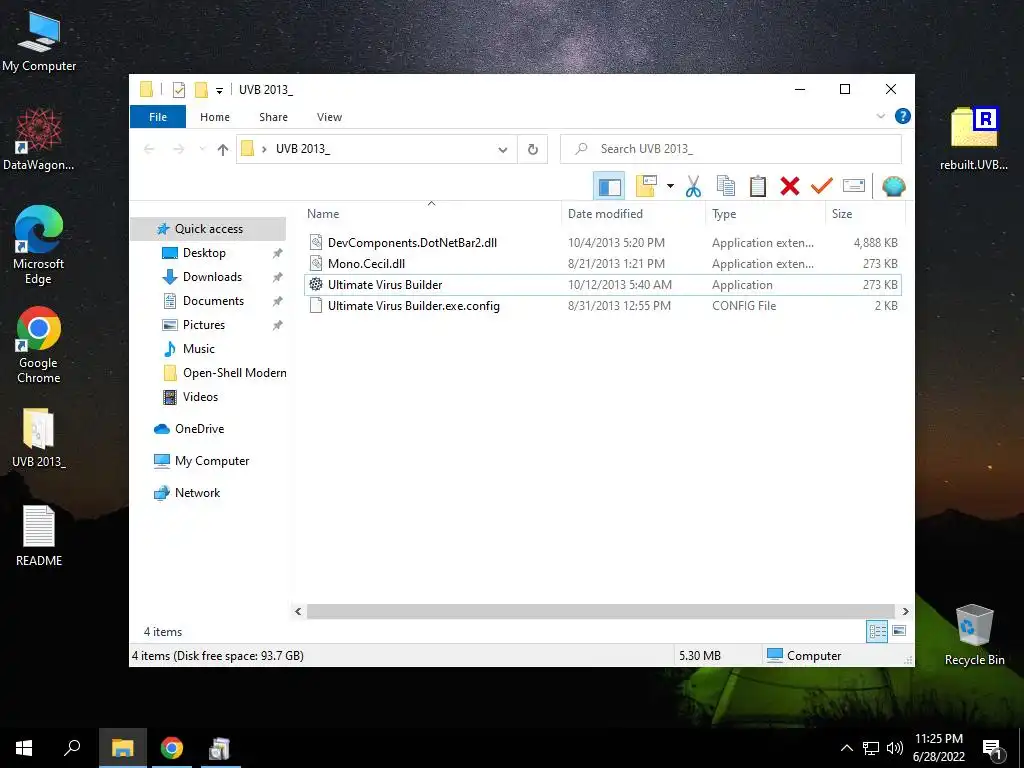This screenshot has width=1024, height=768.
Task: Click the Back navigation arrow
Action: 149,150
